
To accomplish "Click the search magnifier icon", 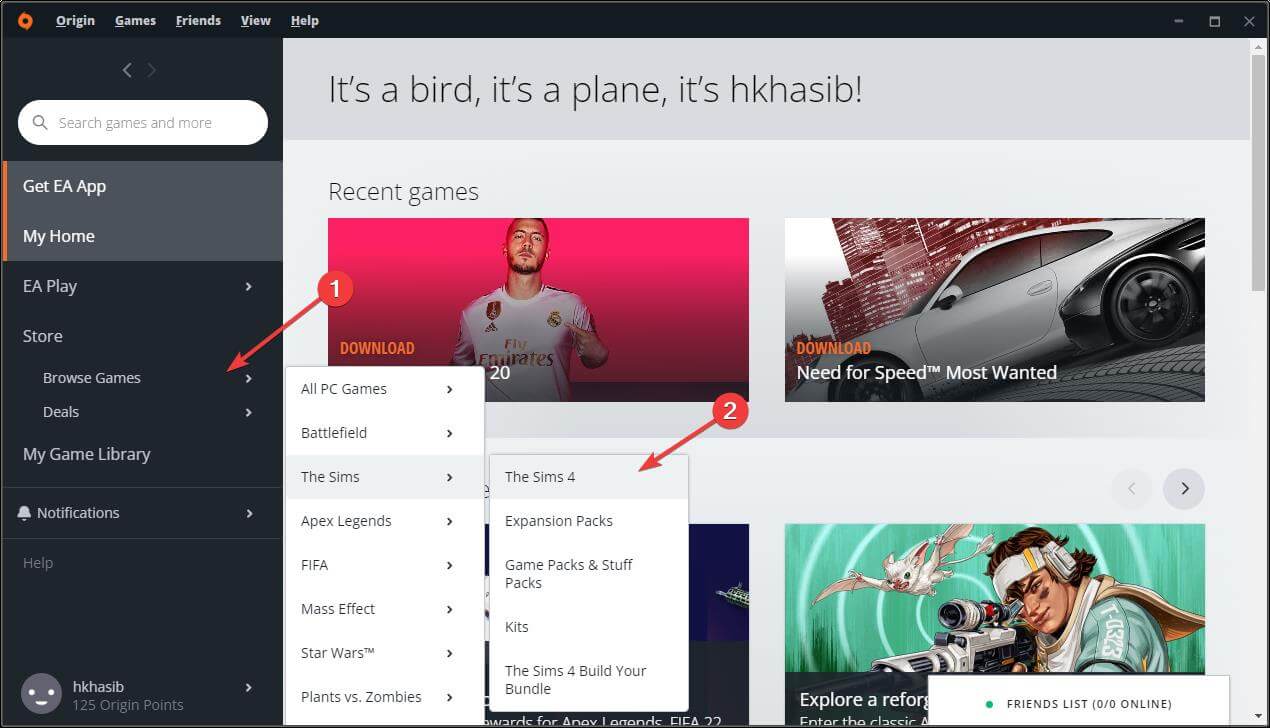I will tap(40, 123).
